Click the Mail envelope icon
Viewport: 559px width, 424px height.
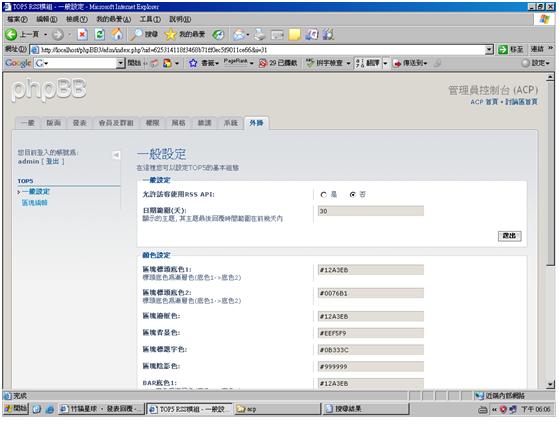(239, 34)
